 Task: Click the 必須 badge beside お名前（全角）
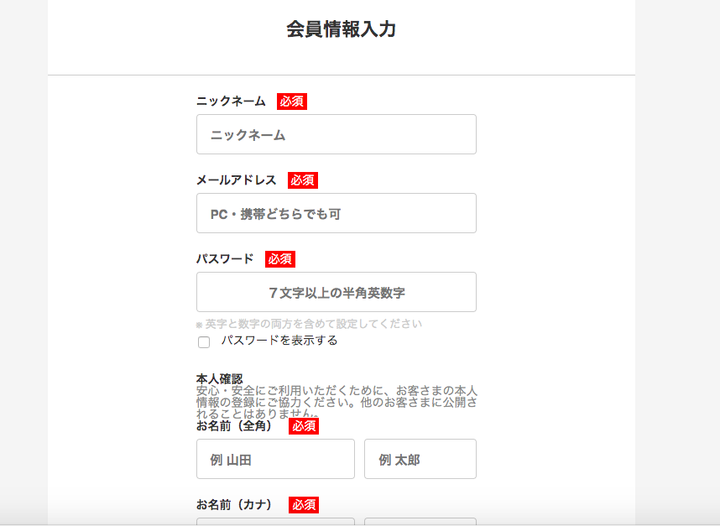click(x=303, y=426)
